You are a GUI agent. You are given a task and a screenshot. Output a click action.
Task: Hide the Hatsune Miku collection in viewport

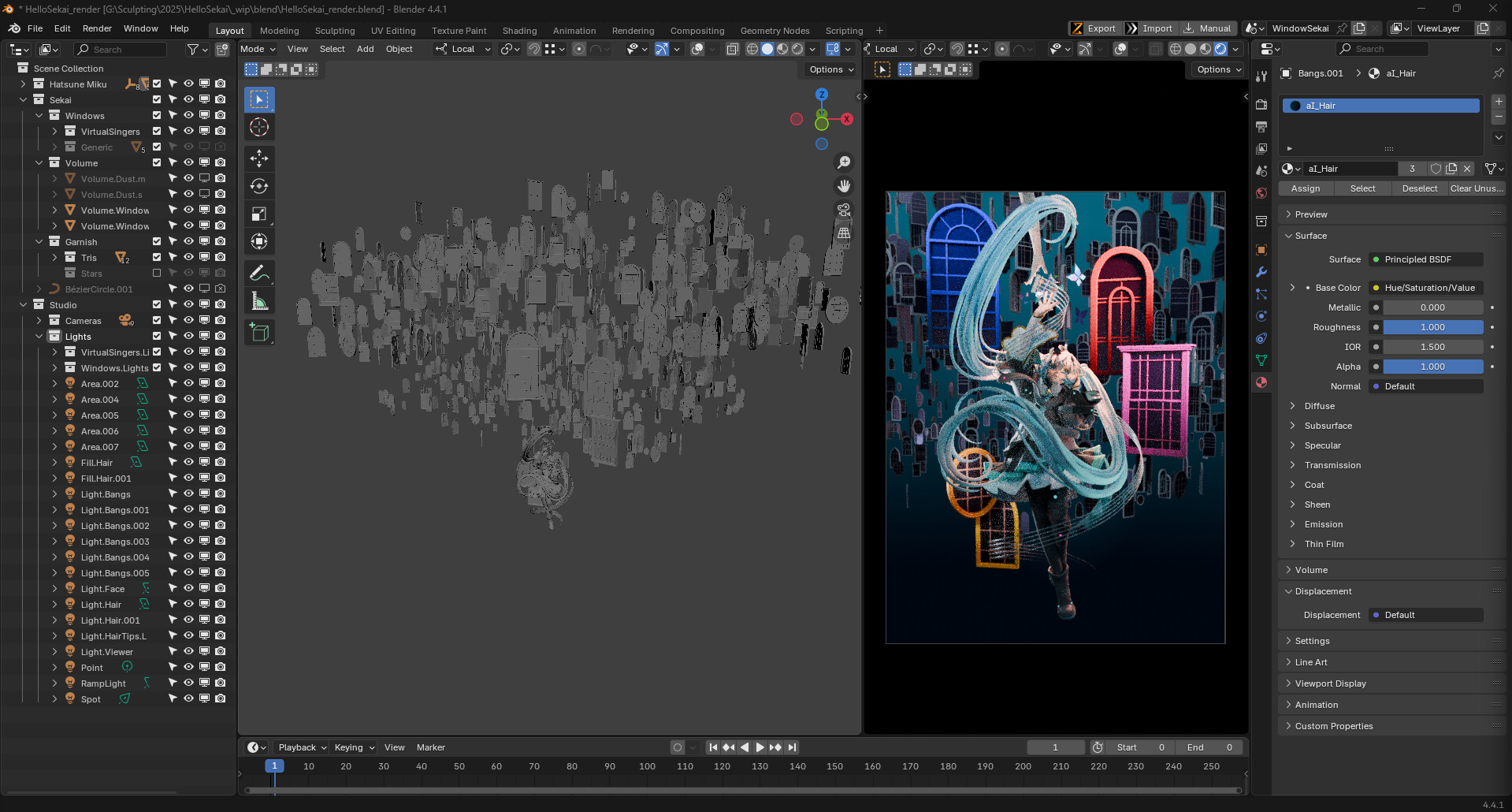coord(188,84)
